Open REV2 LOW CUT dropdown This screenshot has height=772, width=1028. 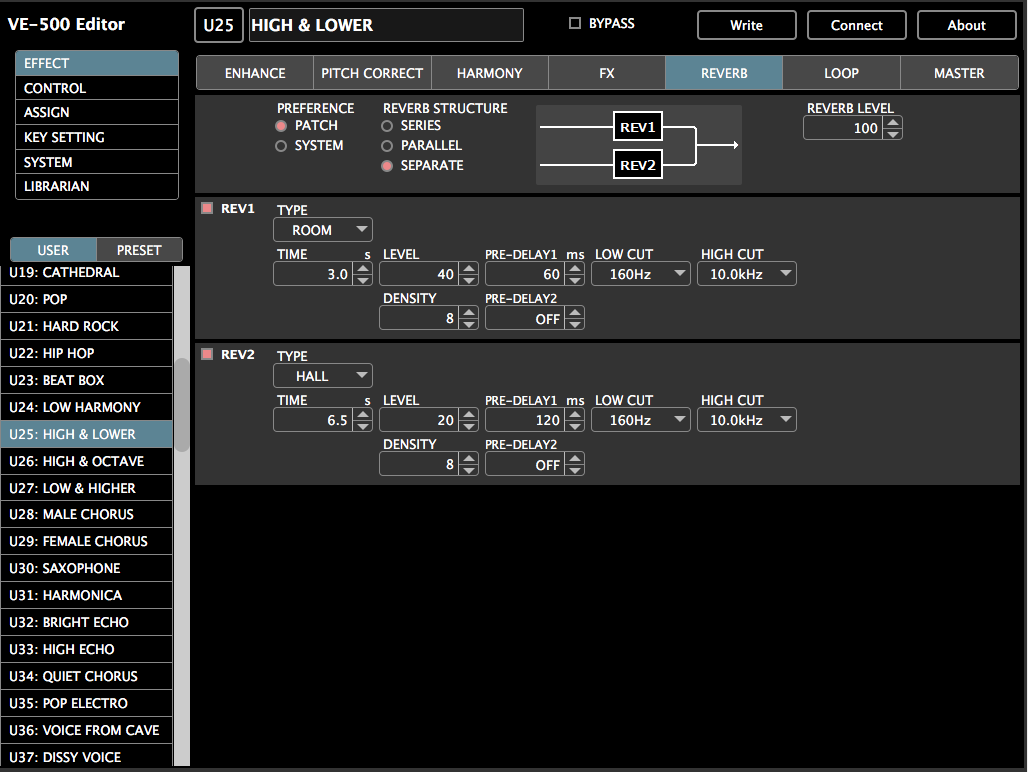click(x=641, y=420)
